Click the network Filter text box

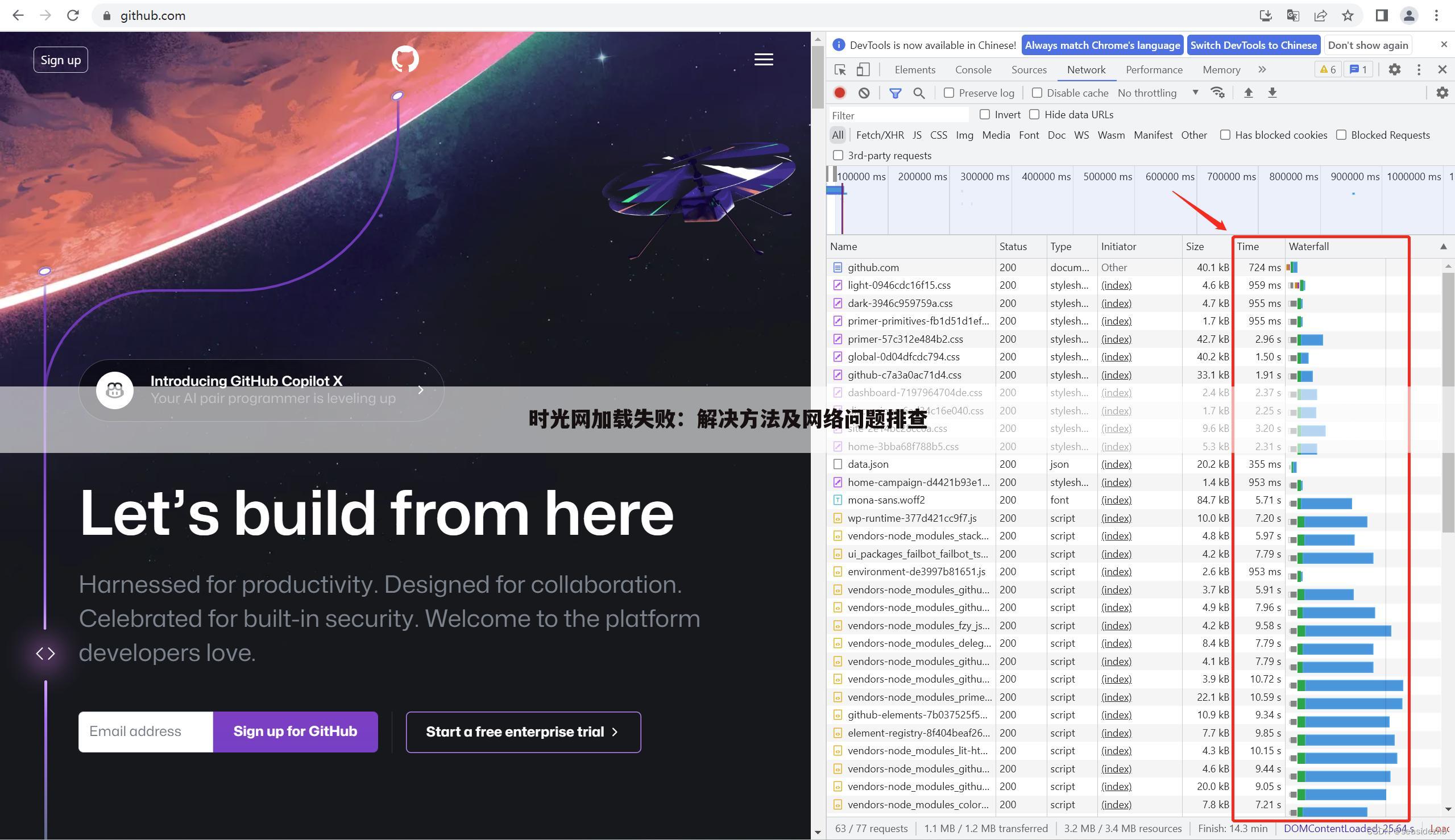pos(898,115)
